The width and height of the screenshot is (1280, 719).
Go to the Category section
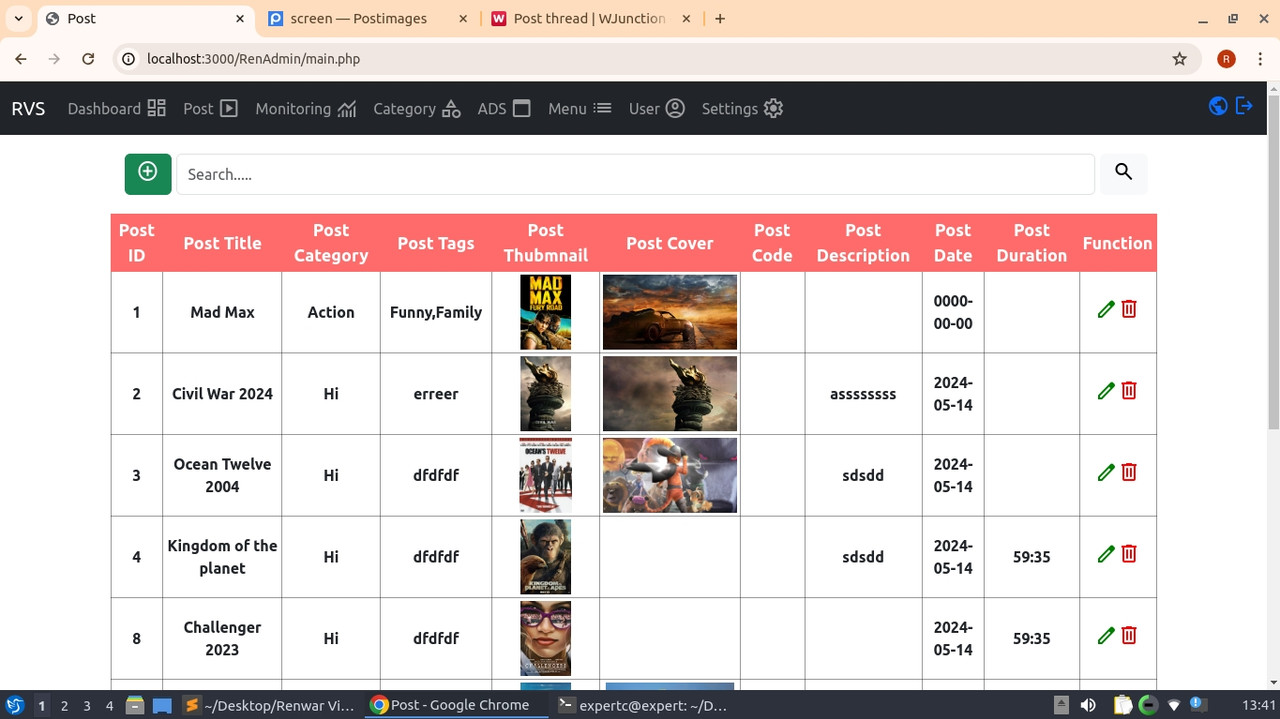click(416, 109)
